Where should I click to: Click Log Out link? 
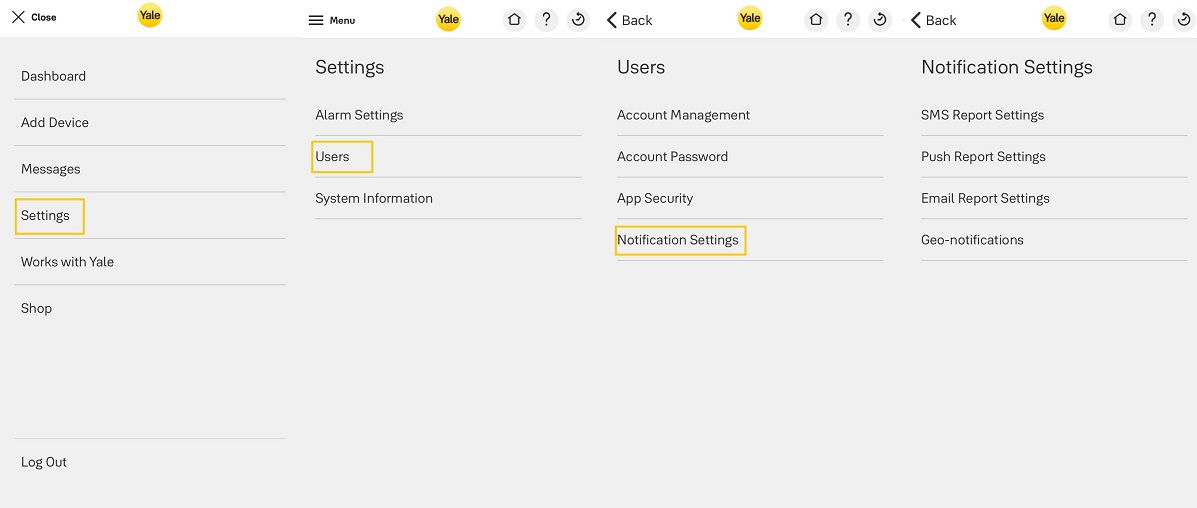(44, 462)
